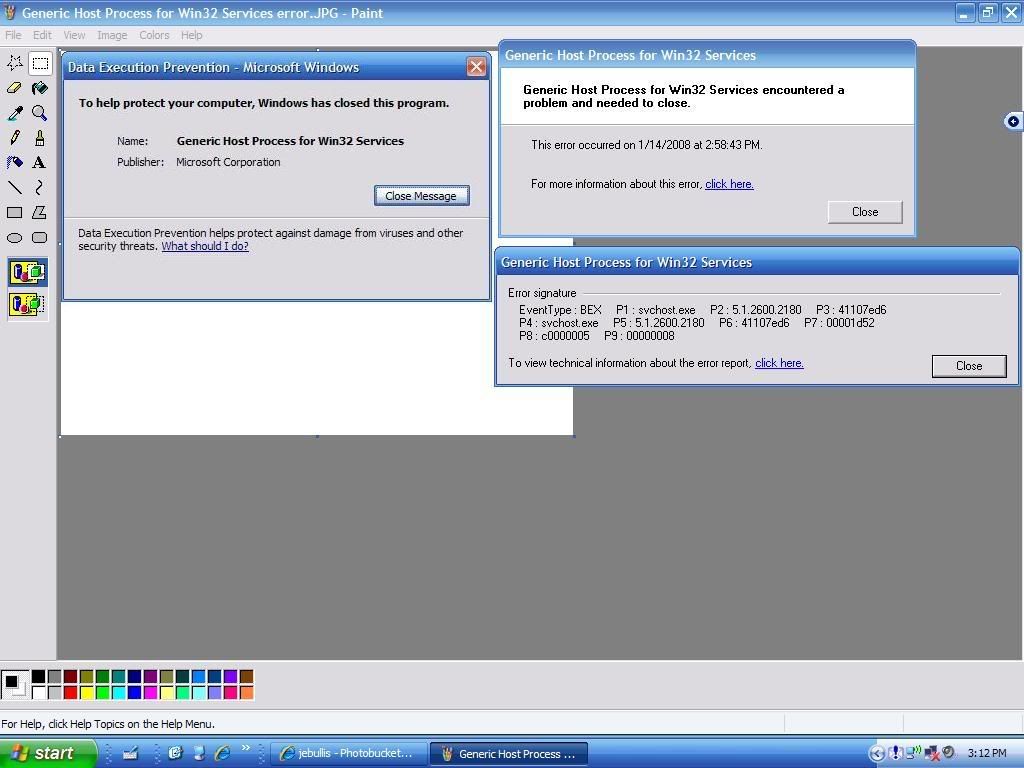Choose the bright red palette color
The width and height of the screenshot is (1024, 768).
71,692
